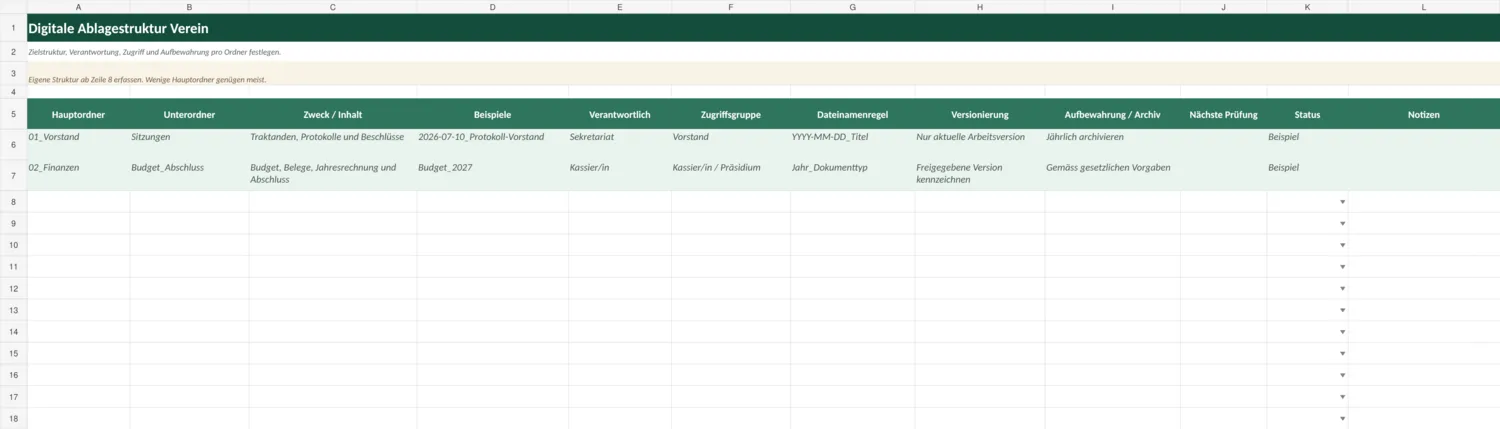Click the 'Zweck / Inhalt' header cell
The width and height of the screenshot is (1500, 429).
point(333,115)
